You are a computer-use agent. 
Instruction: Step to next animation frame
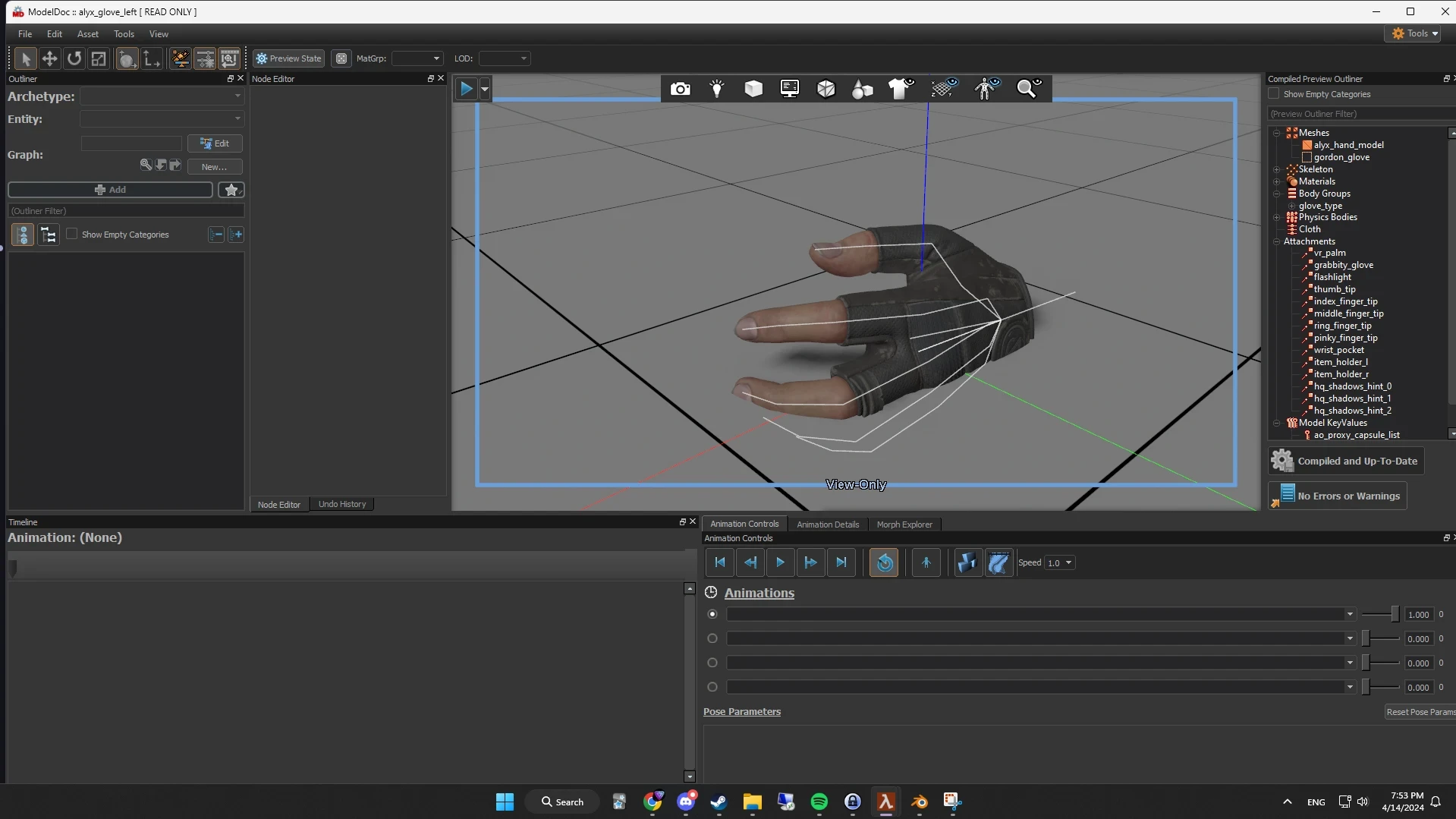(x=810, y=562)
